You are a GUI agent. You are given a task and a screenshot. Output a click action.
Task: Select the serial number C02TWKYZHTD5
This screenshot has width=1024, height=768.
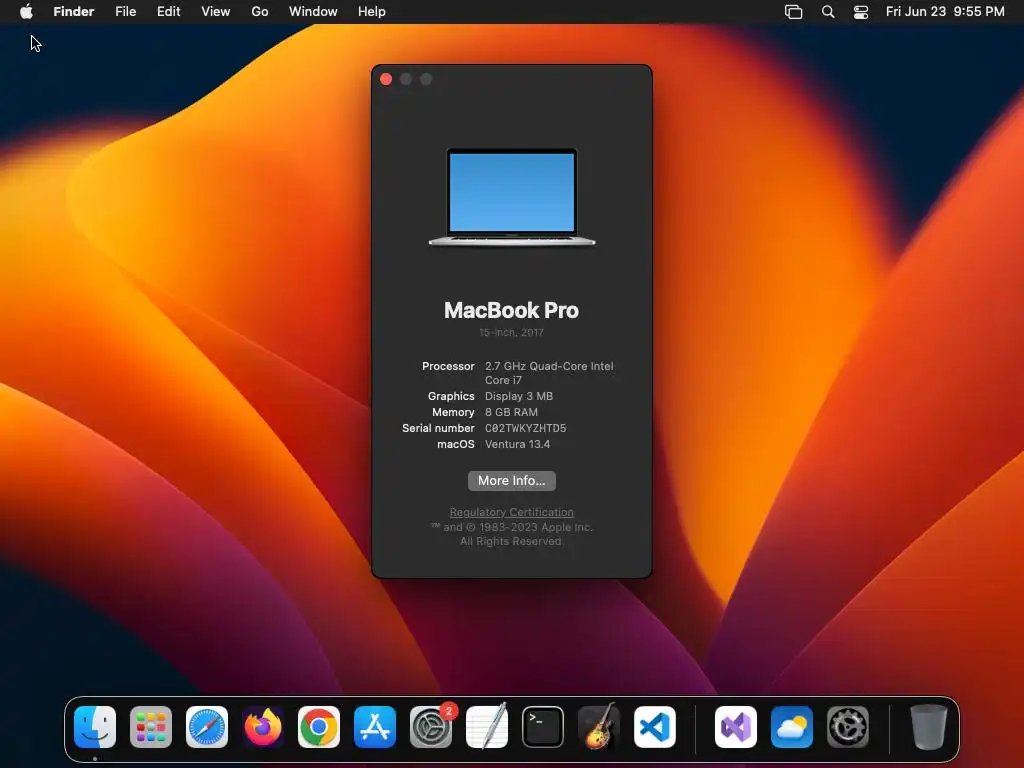(x=525, y=428)
